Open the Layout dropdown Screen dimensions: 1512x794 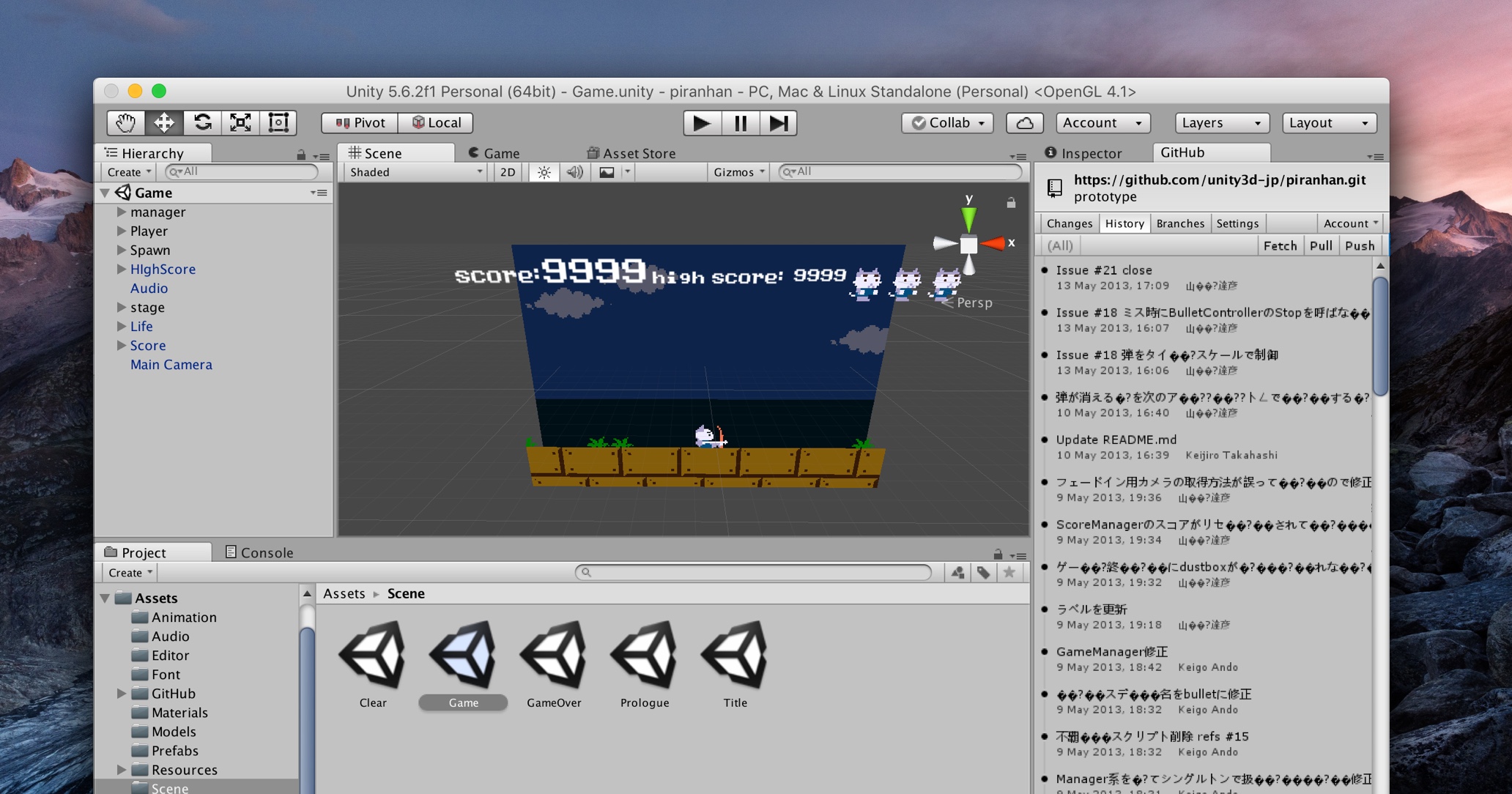pos(1330,123)
